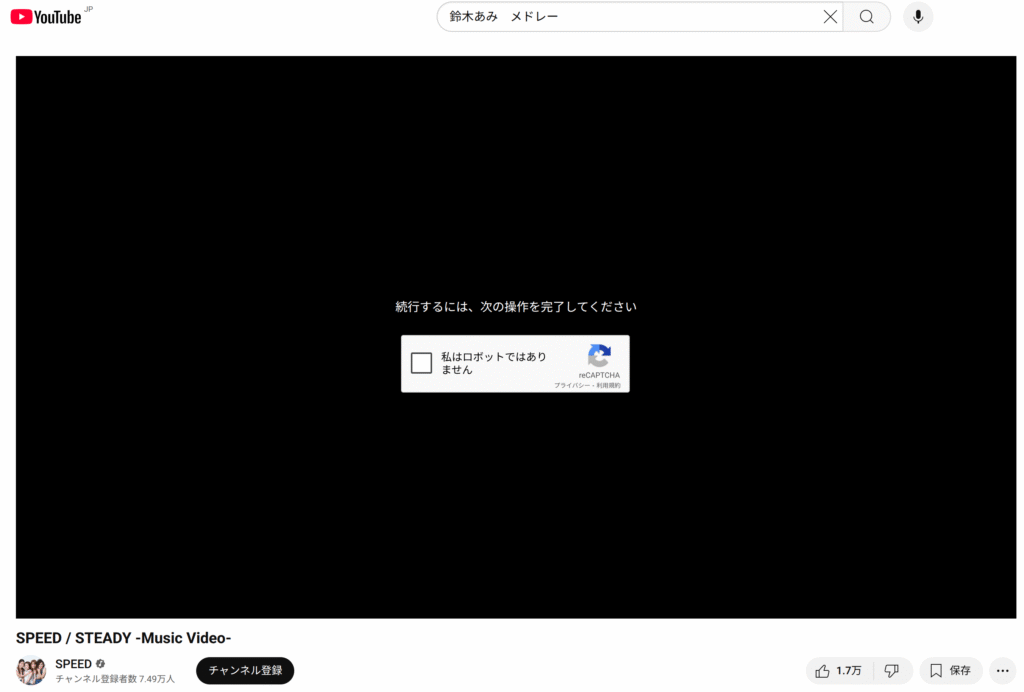
Task: Click the YouTube logo to go home
Action: pos(46,16)
